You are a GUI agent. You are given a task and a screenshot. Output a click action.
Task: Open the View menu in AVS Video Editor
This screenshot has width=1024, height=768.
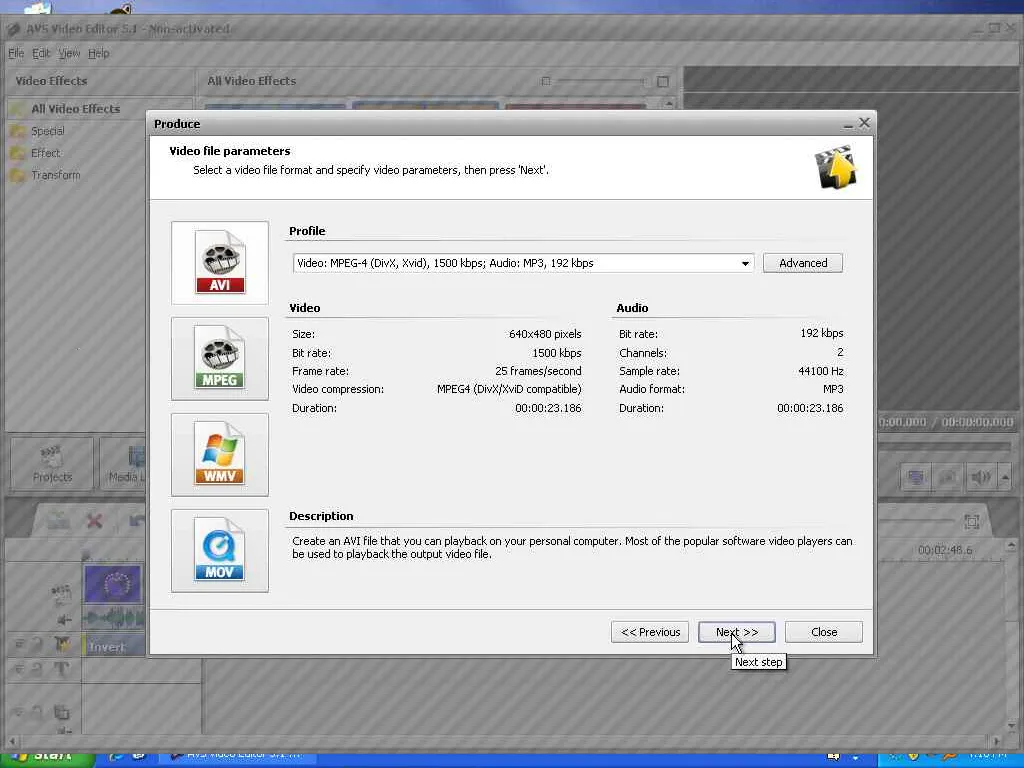69,54
